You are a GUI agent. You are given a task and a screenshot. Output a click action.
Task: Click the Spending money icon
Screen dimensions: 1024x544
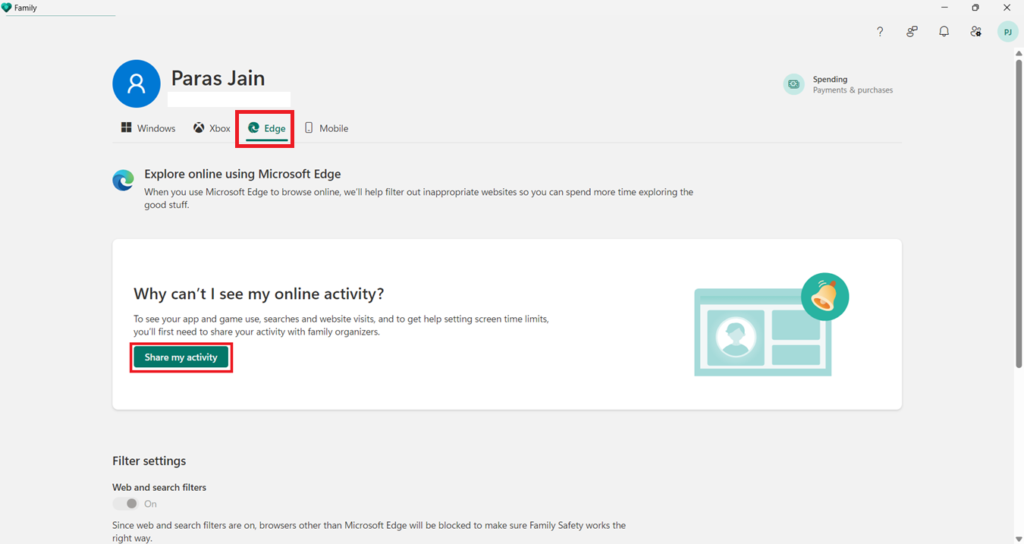793,84
